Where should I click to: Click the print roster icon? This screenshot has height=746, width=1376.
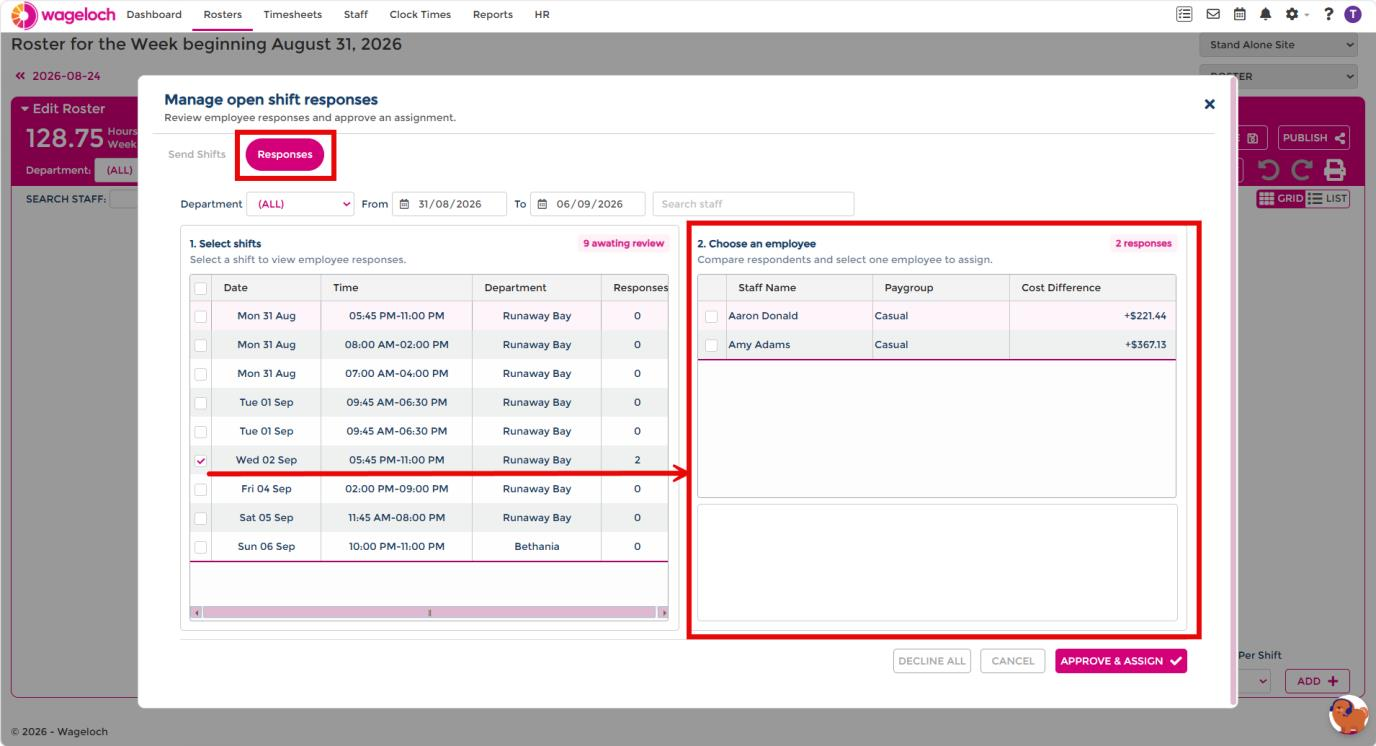[1336, 170]
